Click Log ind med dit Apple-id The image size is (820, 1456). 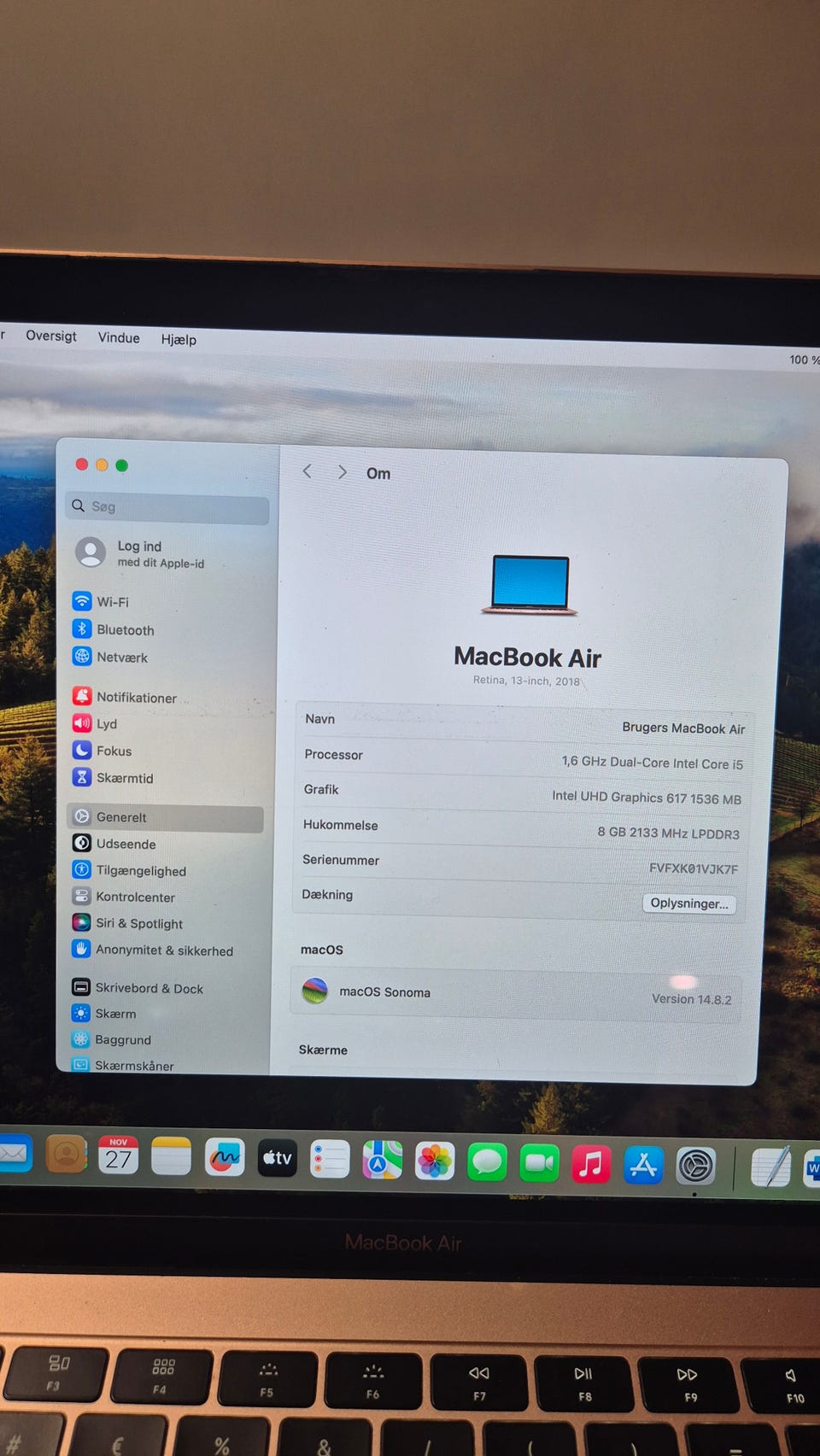[x=141, y=553]
